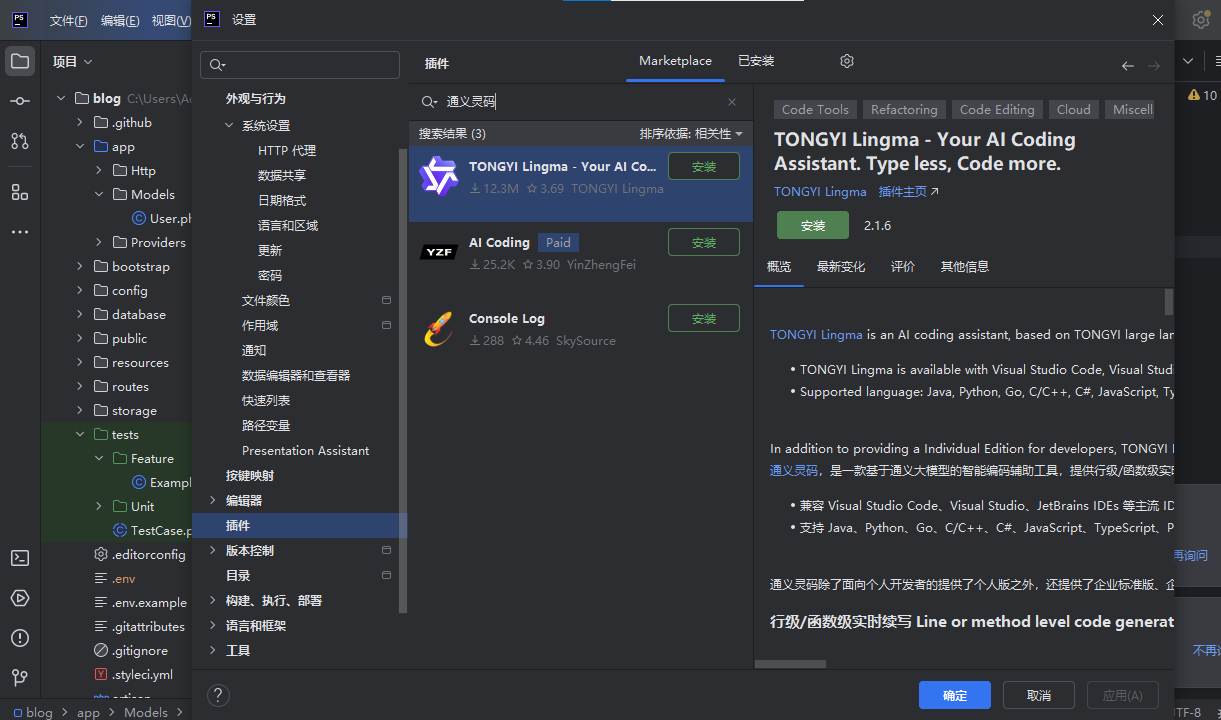
Task: Open the 插件主页 link
Action: [909, 192]
